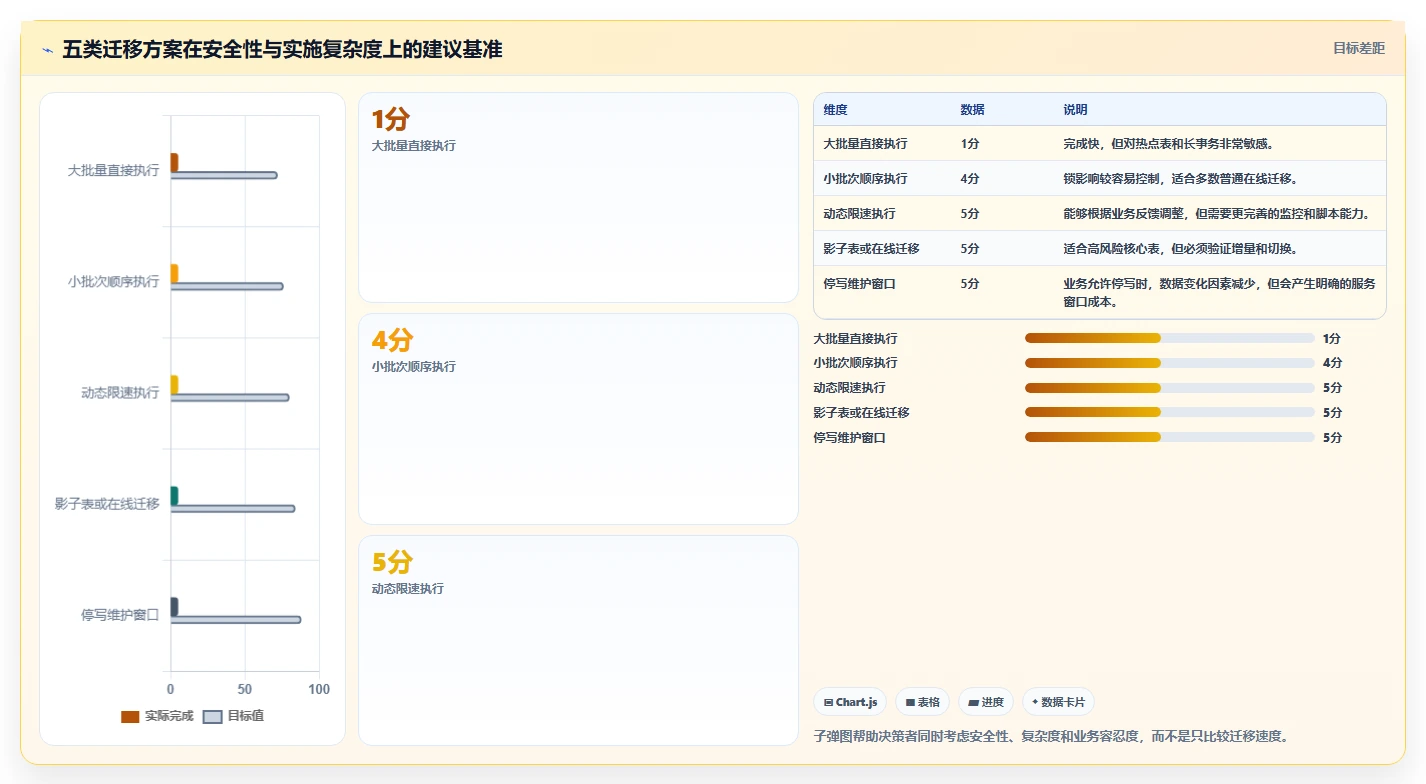Screen dimensions: 1426x784
Task: Click the 小批次顺序执行 chart axis label
Action: tap(113, 281)
